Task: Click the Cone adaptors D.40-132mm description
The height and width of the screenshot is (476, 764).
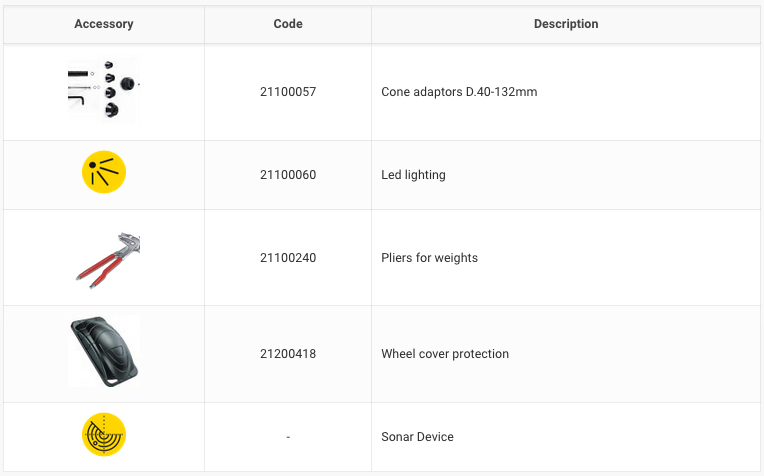Action: [459, 92]
